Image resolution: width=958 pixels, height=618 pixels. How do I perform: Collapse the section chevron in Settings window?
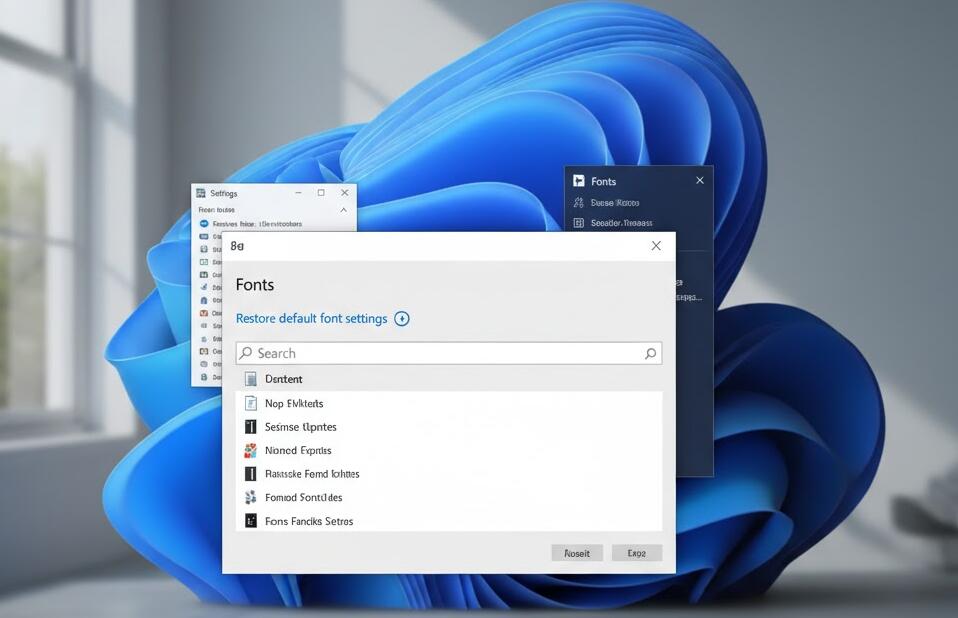[344, 210]
